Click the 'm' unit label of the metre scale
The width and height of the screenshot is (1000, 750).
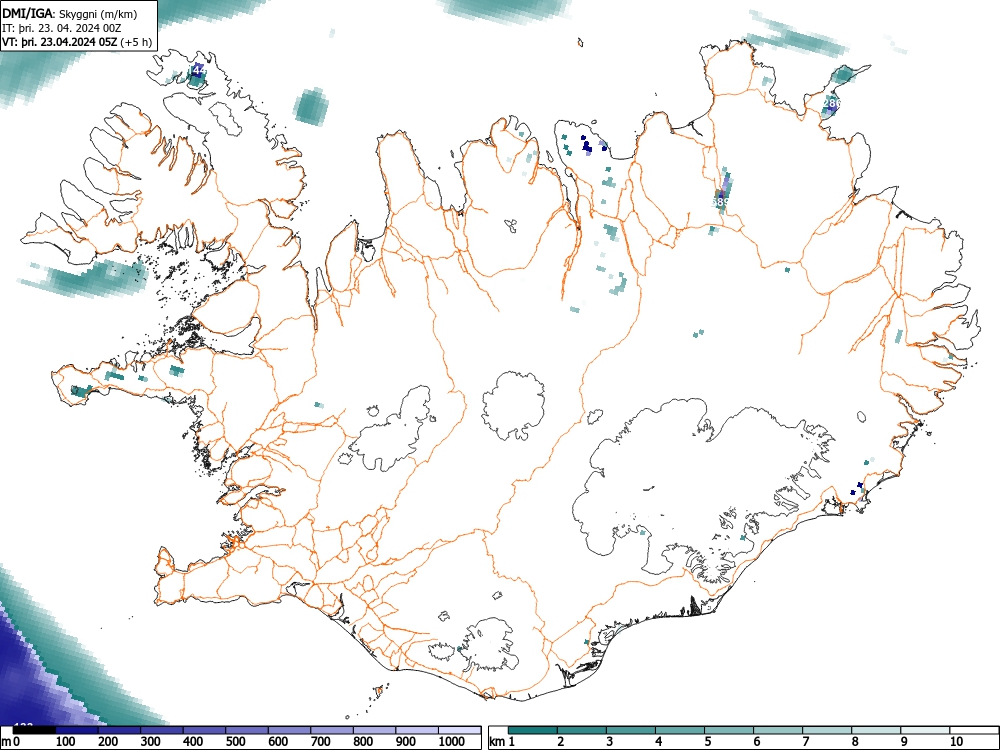6,742
